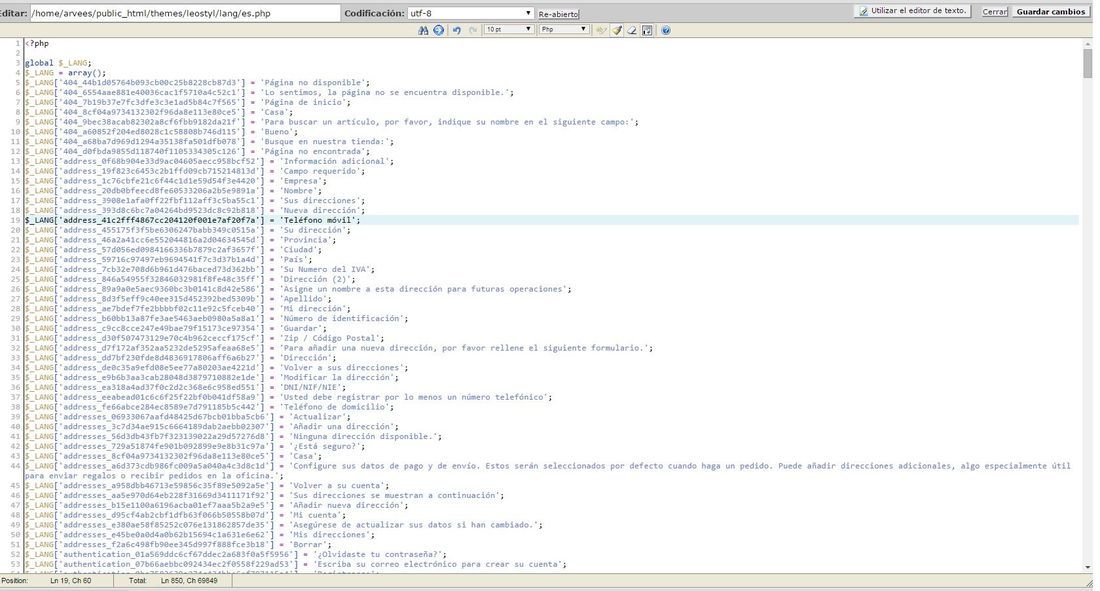1100x591 pixels.
Task: Click the 'Ln 850, Ch 69849' total status
Action: (x=189, y=581)
